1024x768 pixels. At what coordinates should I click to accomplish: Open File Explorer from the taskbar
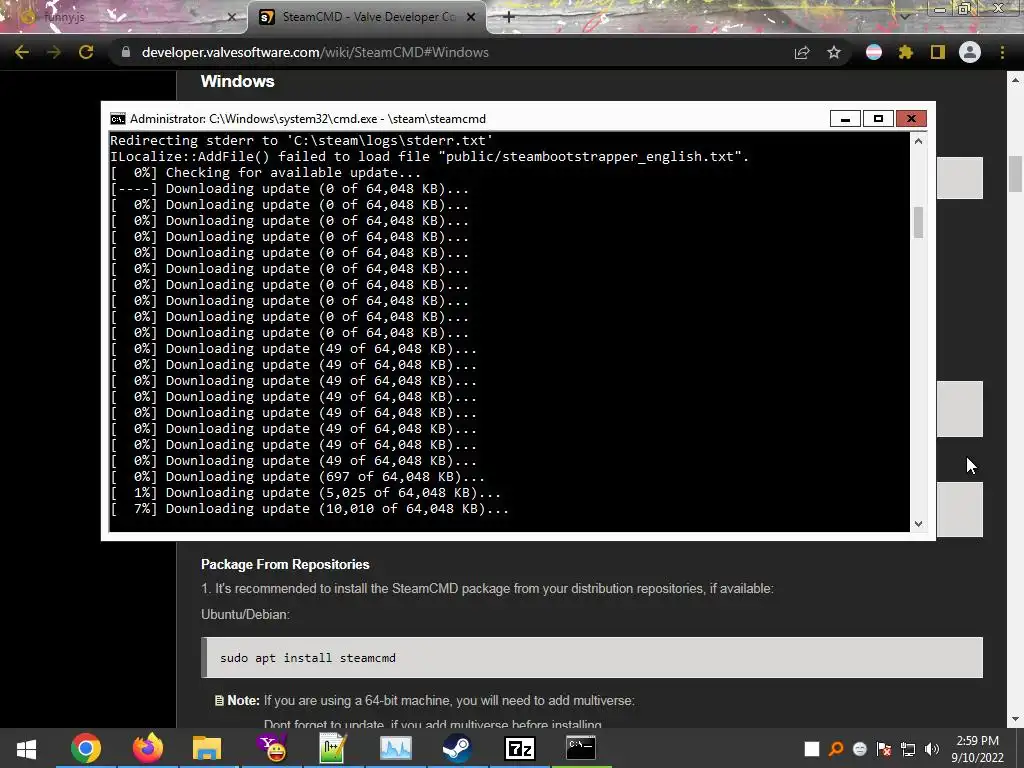tap(207, 748)
